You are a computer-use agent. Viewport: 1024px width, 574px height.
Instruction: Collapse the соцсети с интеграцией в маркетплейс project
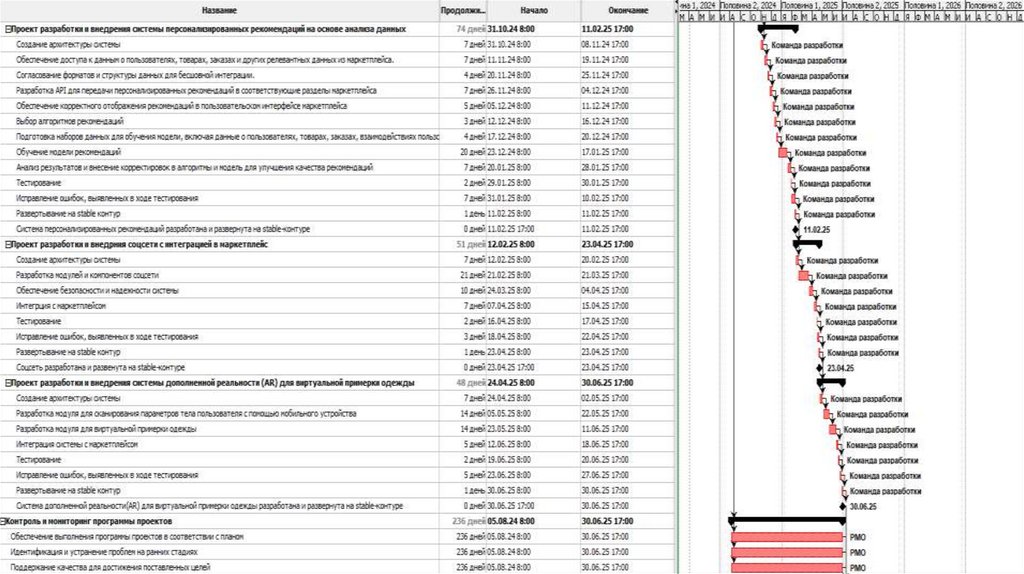8,245
